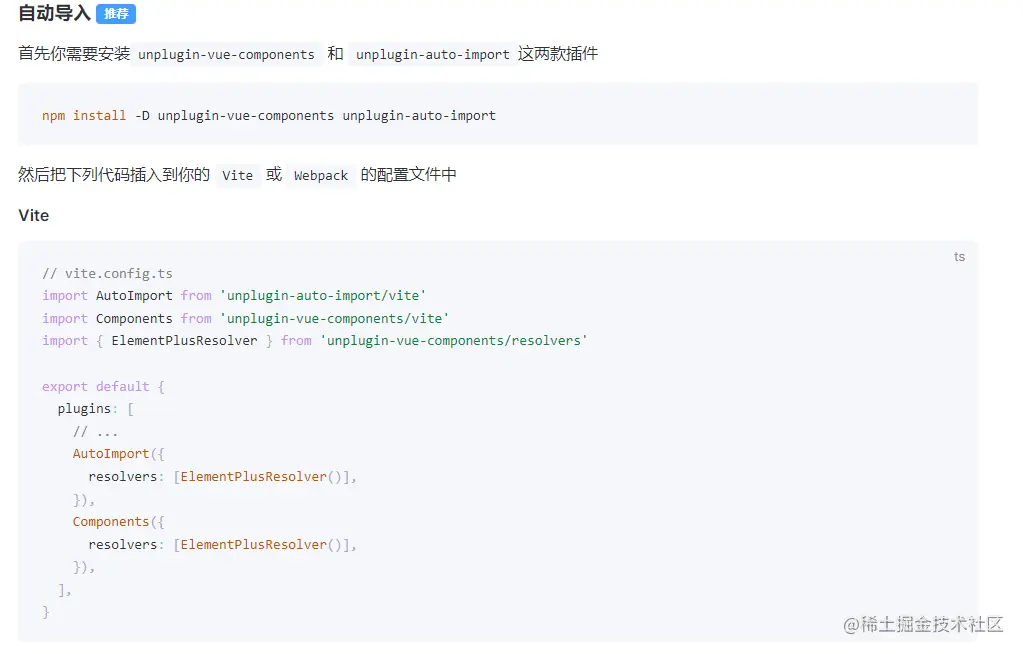
Task: Click the npm install command line
Action: (x=269, y=116)
